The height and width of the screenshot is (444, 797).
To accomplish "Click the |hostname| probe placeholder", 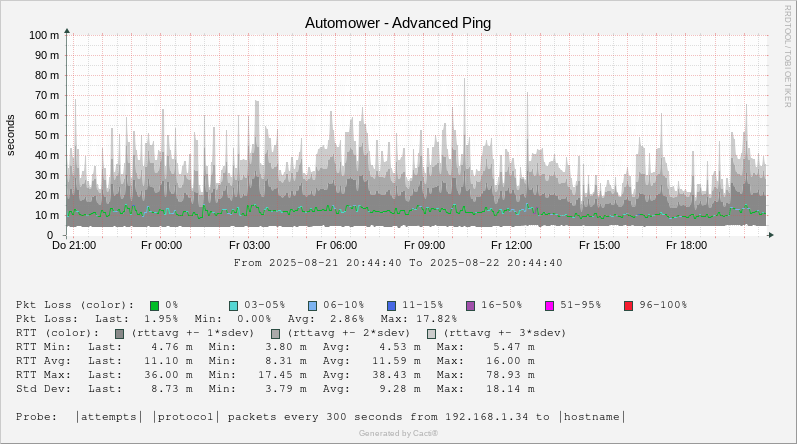I will [x=592, y=417].
